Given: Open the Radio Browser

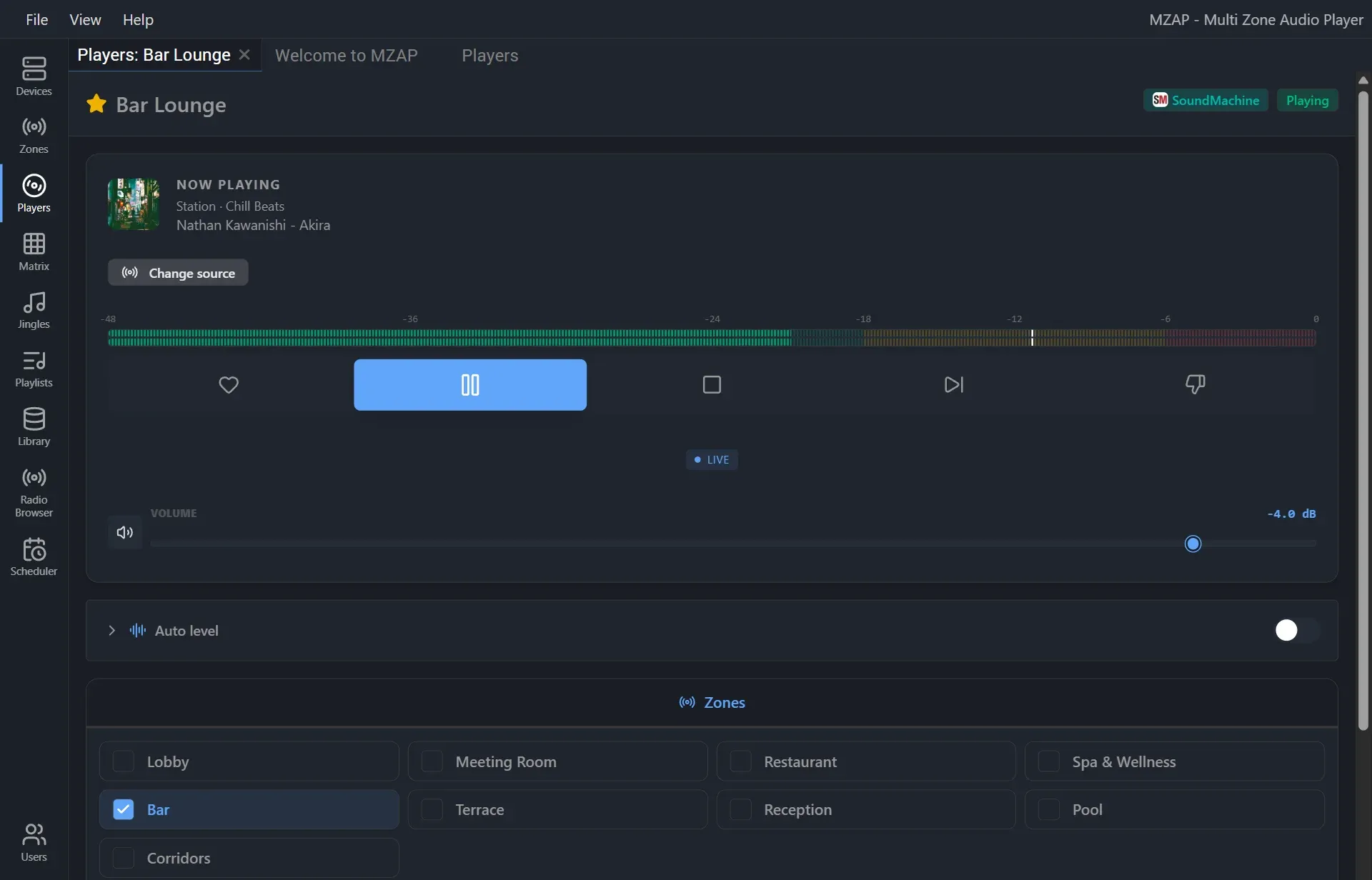Looking at the screenshot, I should [x=34, y=492].
